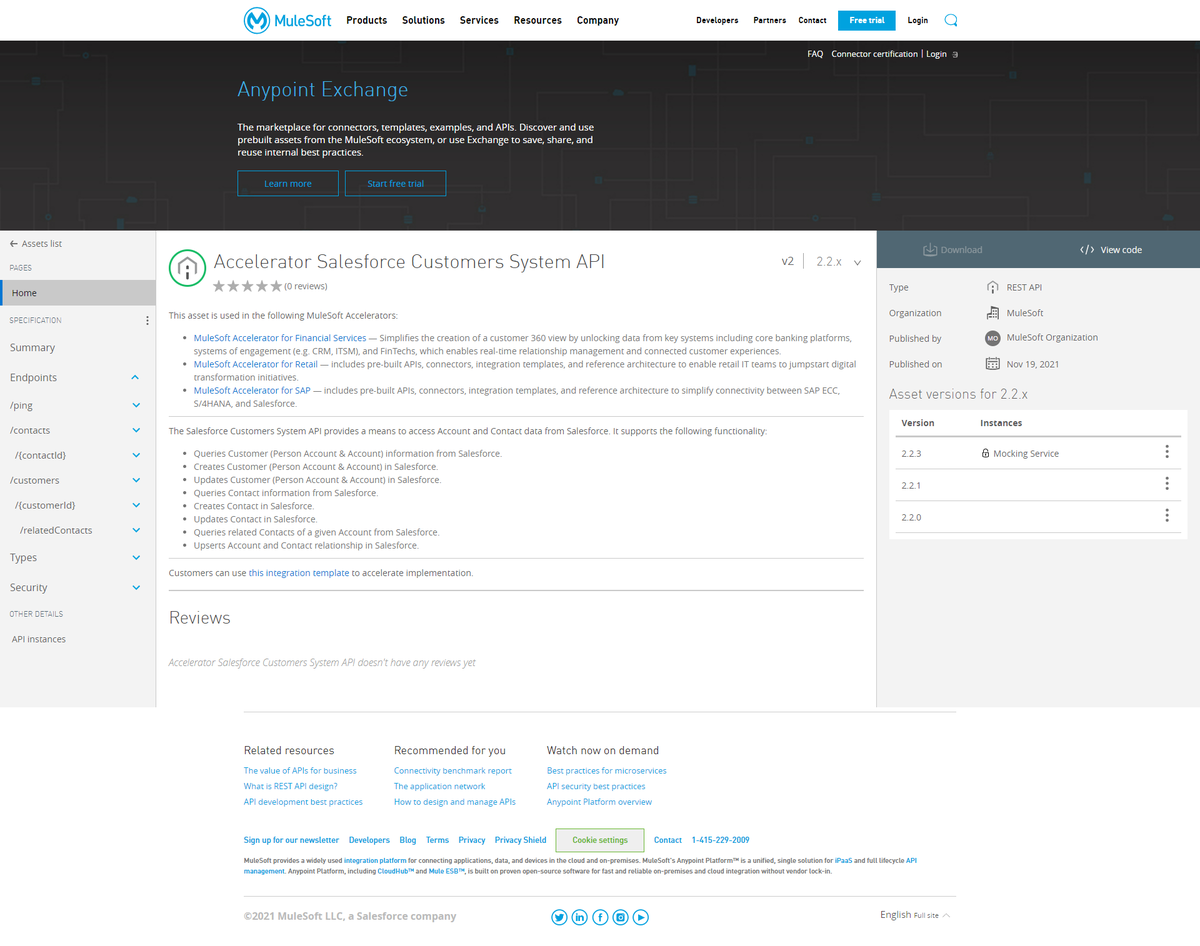Open MuleSoft Instagram page icon
The image size is (1200, 946).
[621, 917]
